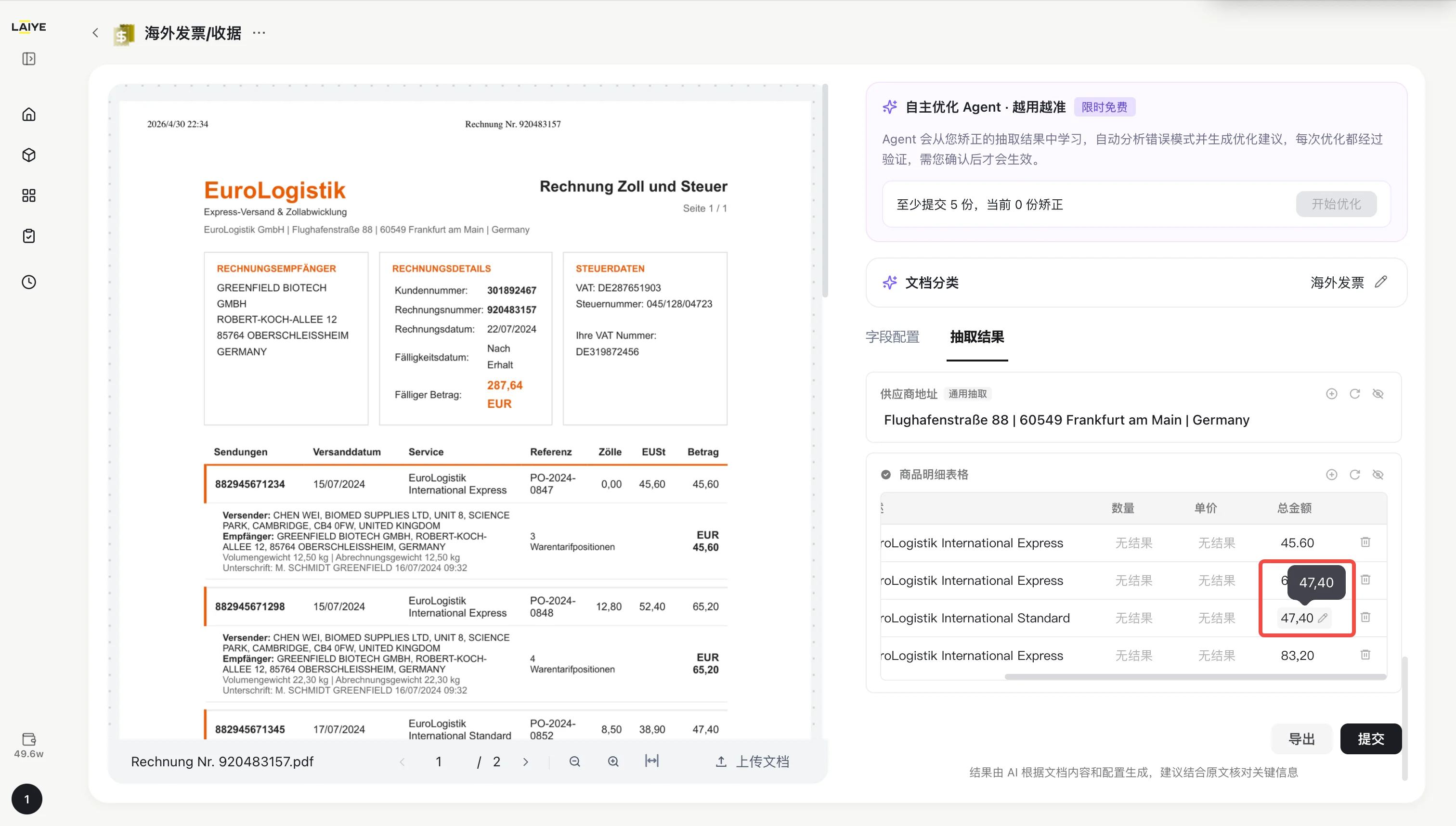1456x826 pixels.
Task: Go back with the left arrow
Action: [95, 33]
